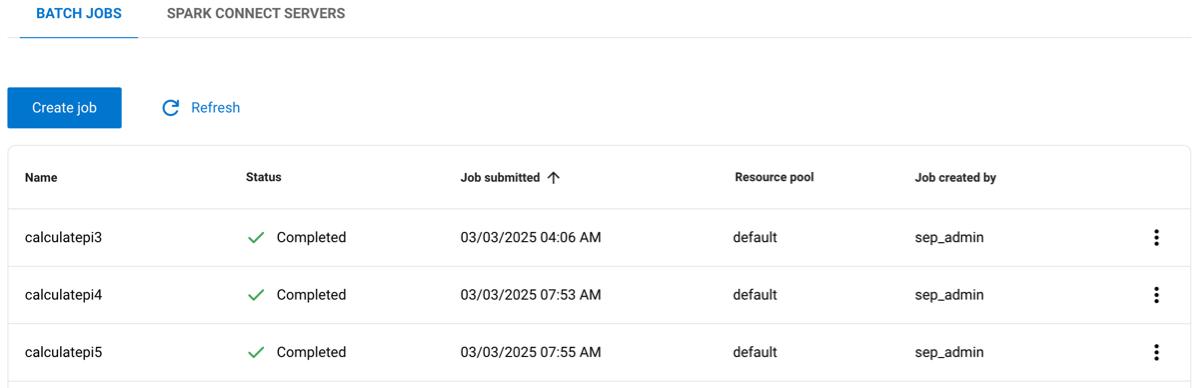Switch to the Spark Connect Servers tab
Viewport: 1200px width, 388px height.
click(256, 14)
